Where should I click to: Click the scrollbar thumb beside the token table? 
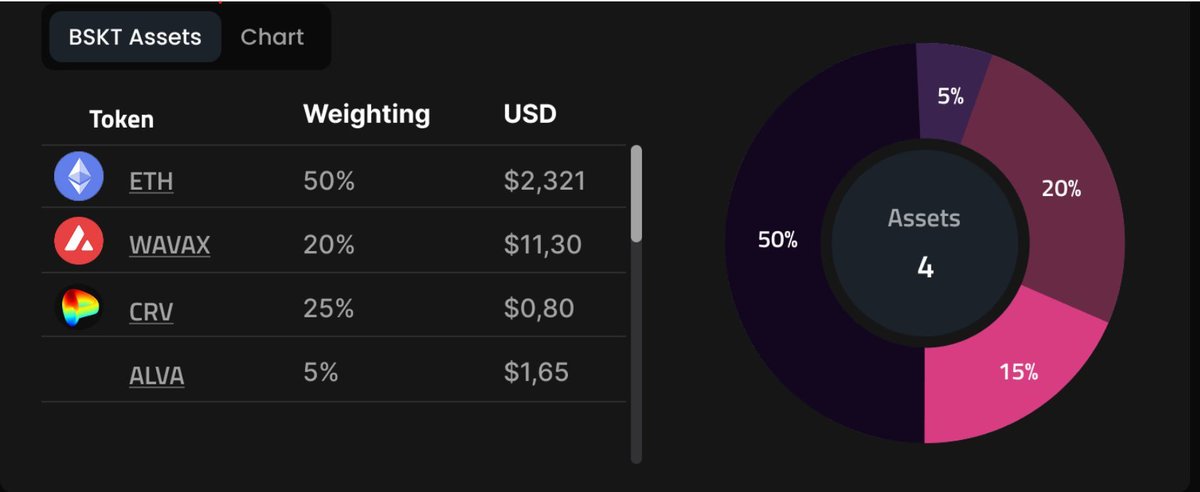click(636, 193)
